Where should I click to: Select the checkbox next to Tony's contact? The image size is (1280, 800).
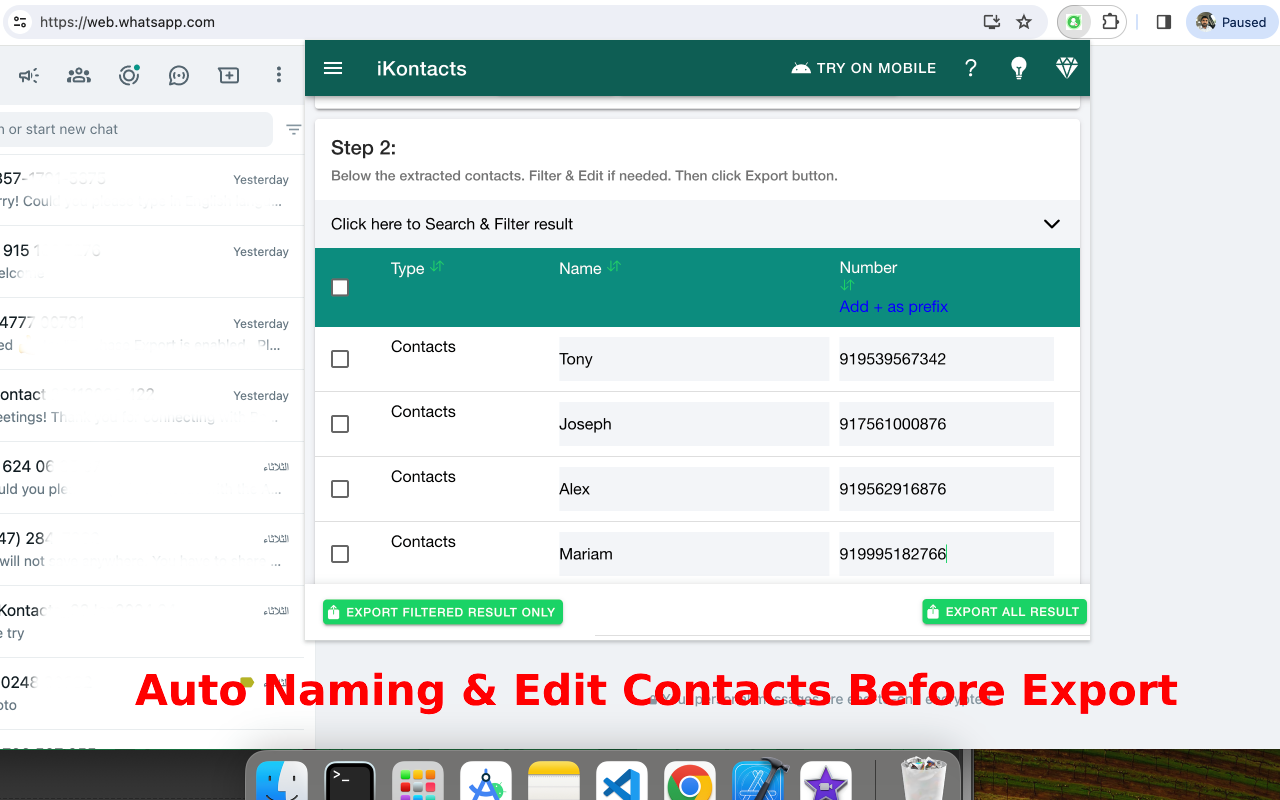click(340, 358)
